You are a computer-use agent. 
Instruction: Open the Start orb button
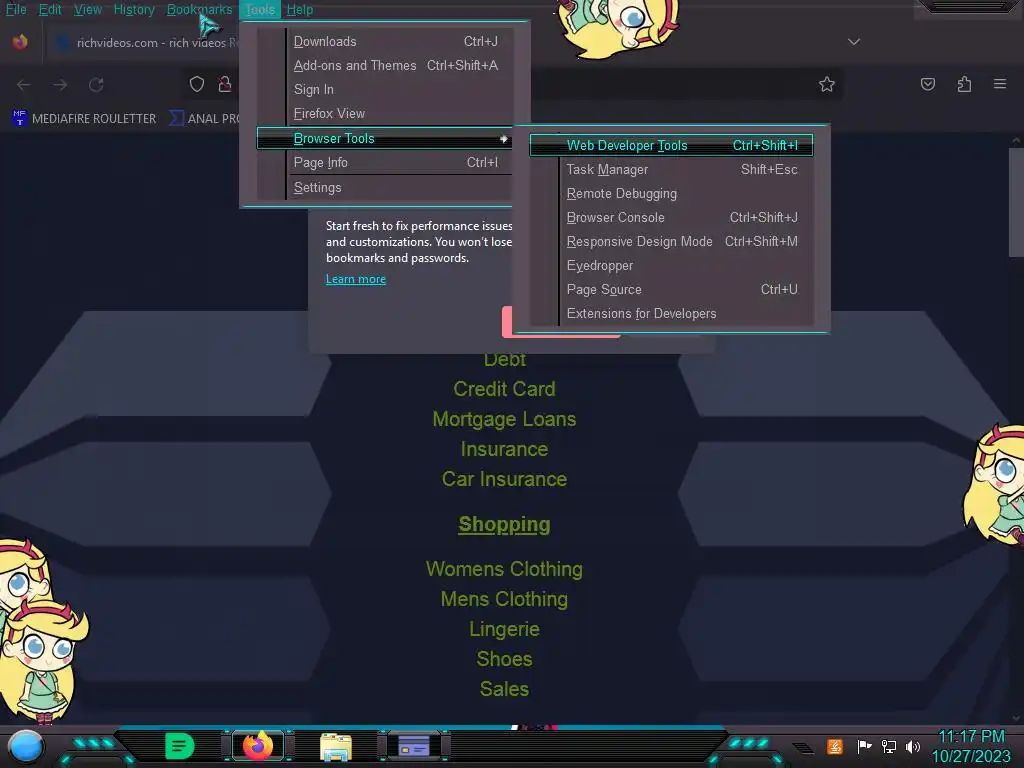pos(25,746)
